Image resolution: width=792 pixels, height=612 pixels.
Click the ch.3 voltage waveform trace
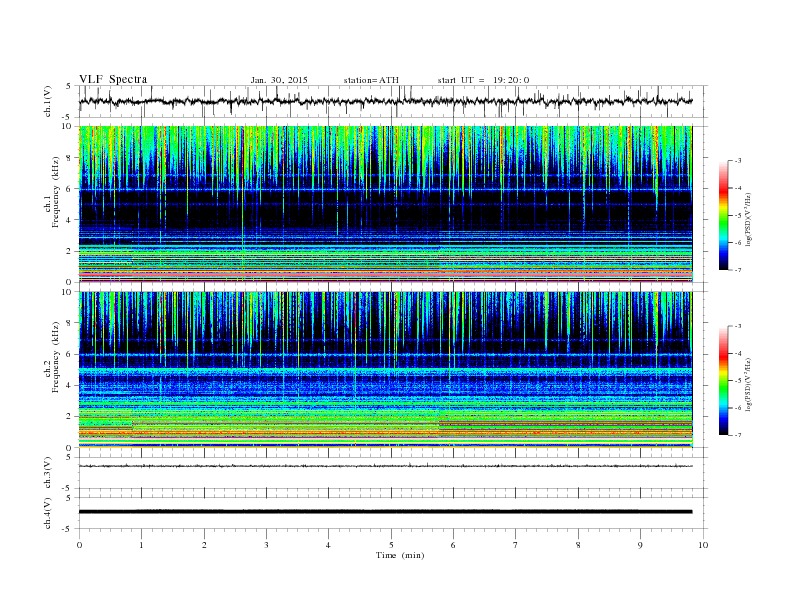[385, 466]
